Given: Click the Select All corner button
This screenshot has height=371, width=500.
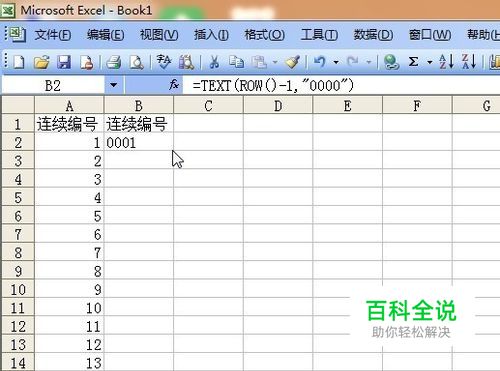Looking at the screenshot, I should coord(18,105).
